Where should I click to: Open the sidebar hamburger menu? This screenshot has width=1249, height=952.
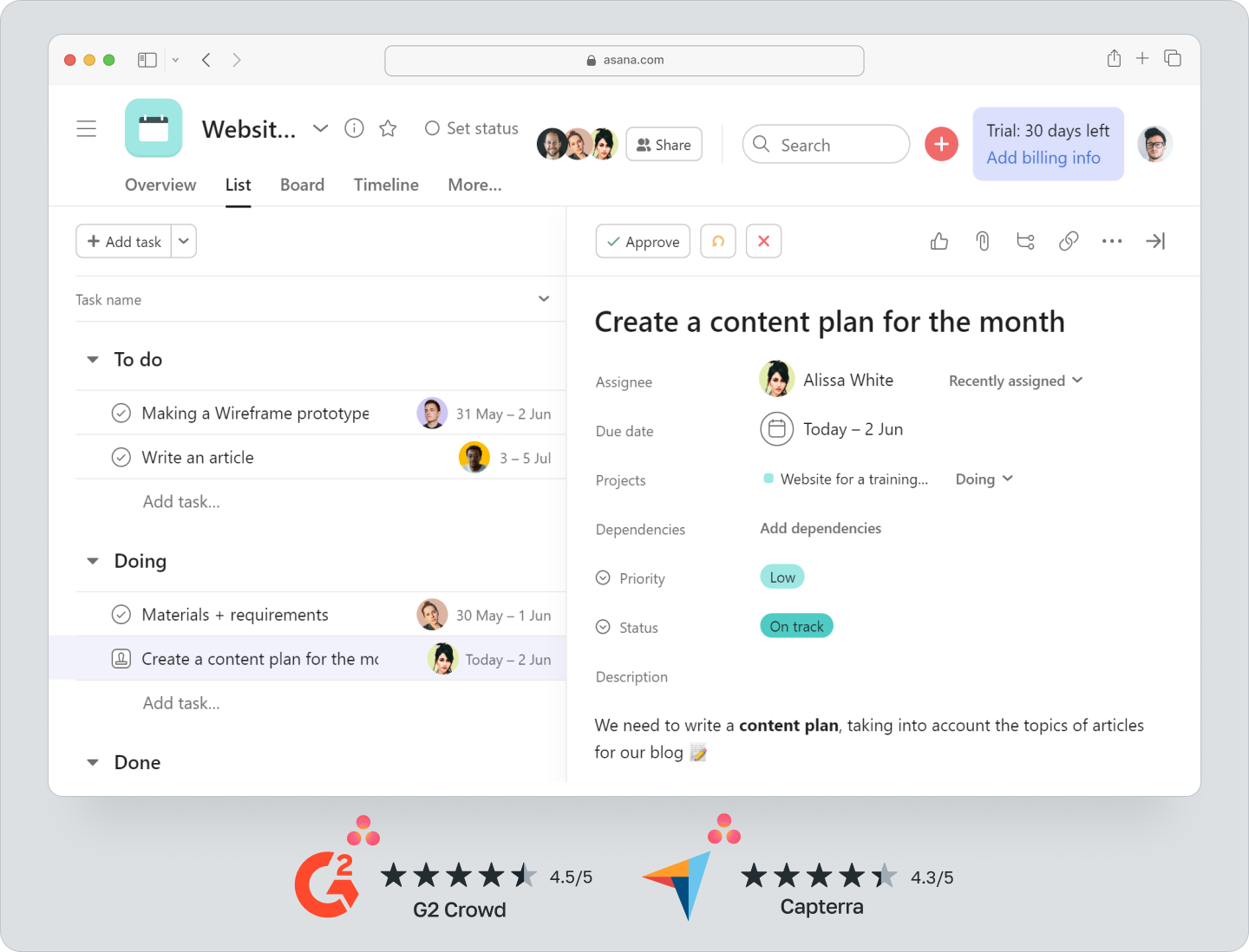coord(87,127)
